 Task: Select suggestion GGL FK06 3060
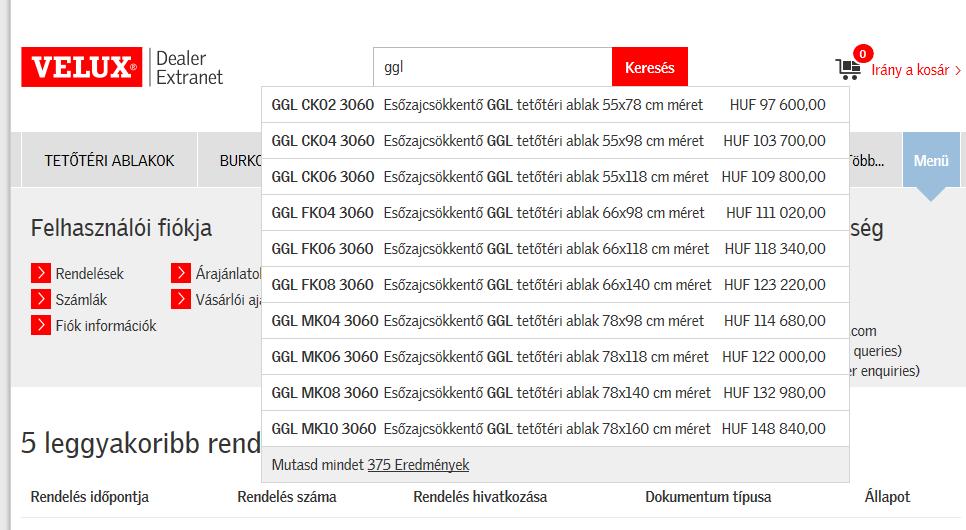coord(555,248)
